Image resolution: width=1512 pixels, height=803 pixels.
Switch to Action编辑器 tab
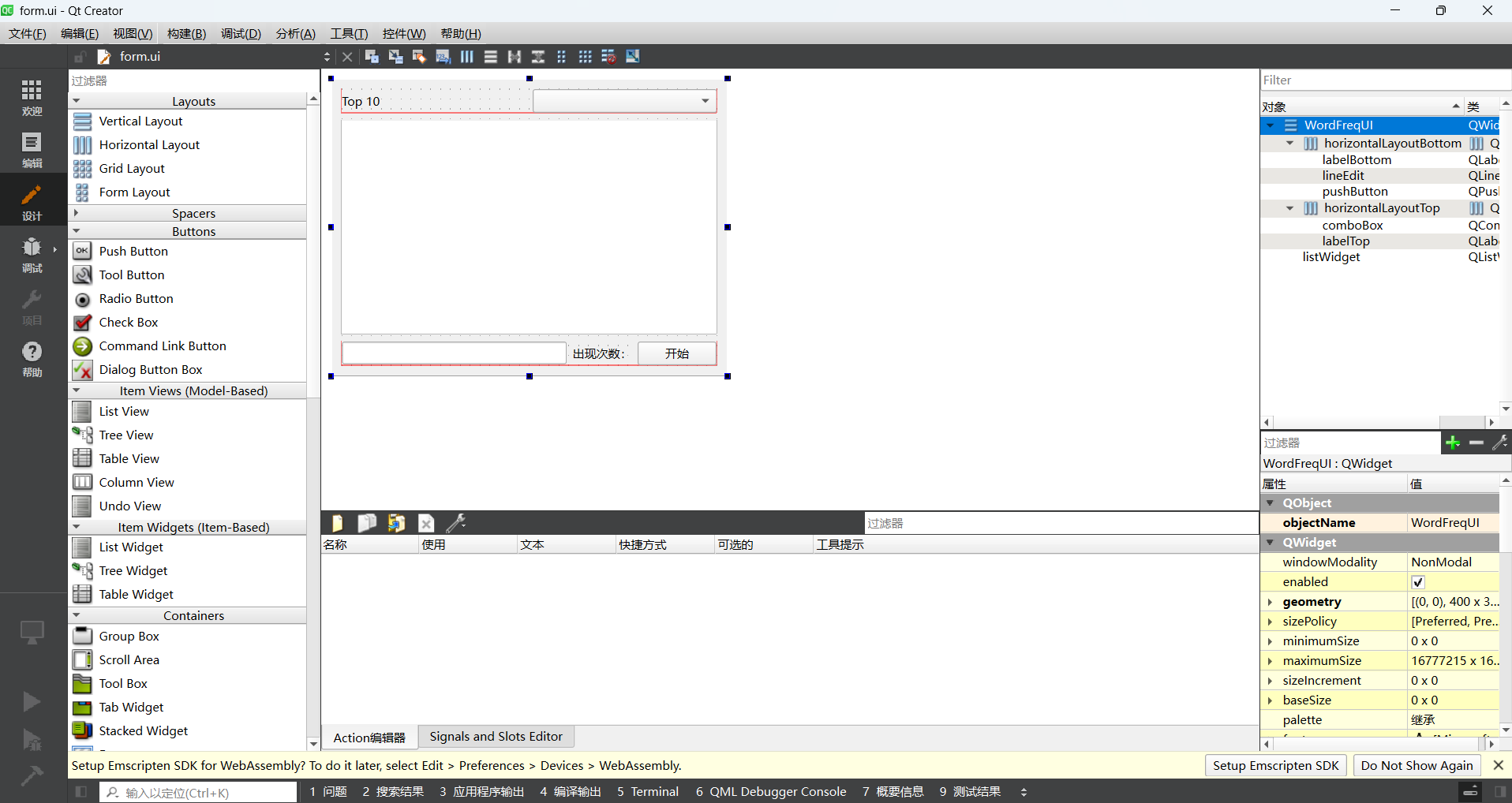pos(369,737)
